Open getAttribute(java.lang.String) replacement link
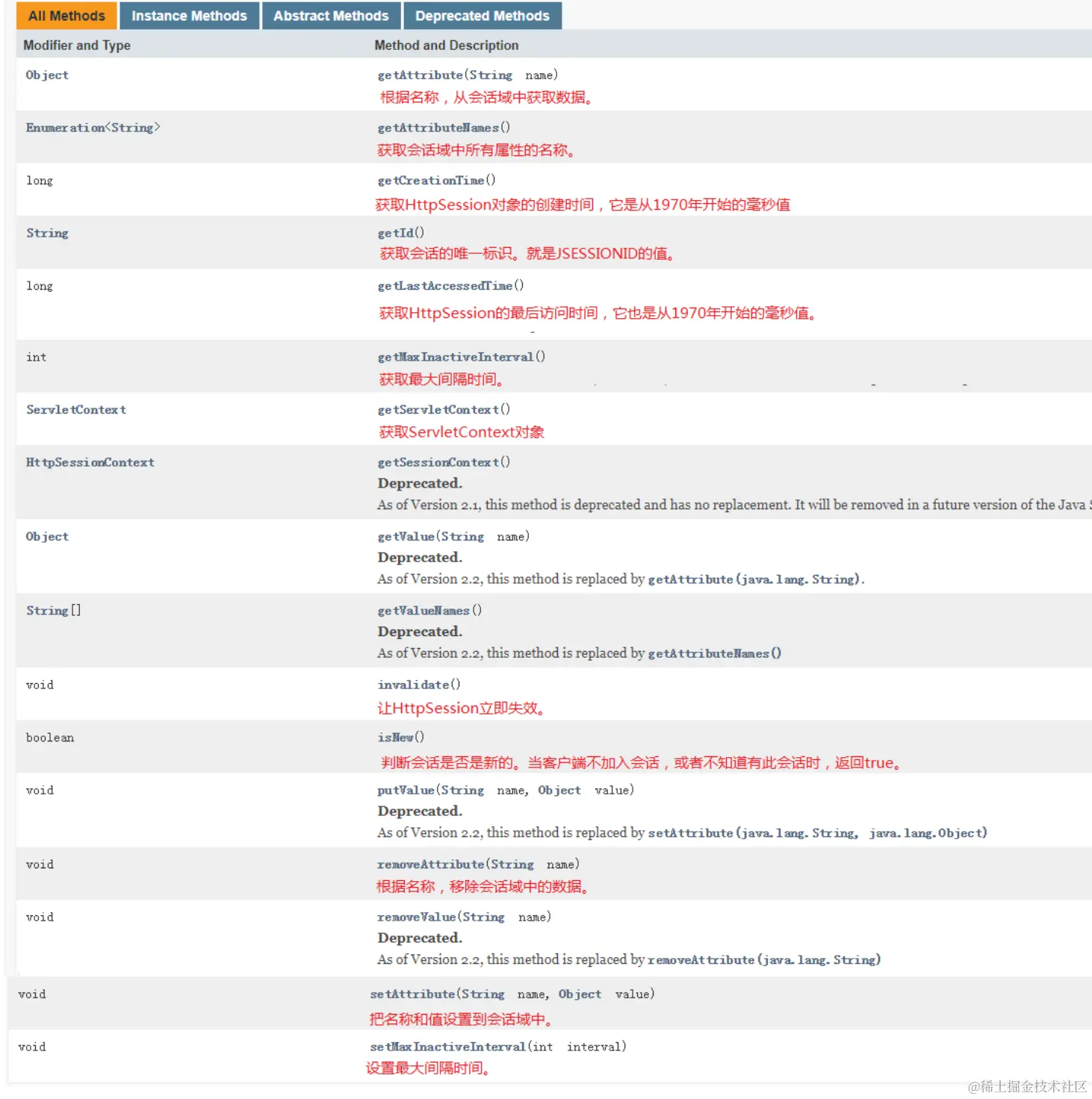 pyautogui.click(x=754, y=579)
